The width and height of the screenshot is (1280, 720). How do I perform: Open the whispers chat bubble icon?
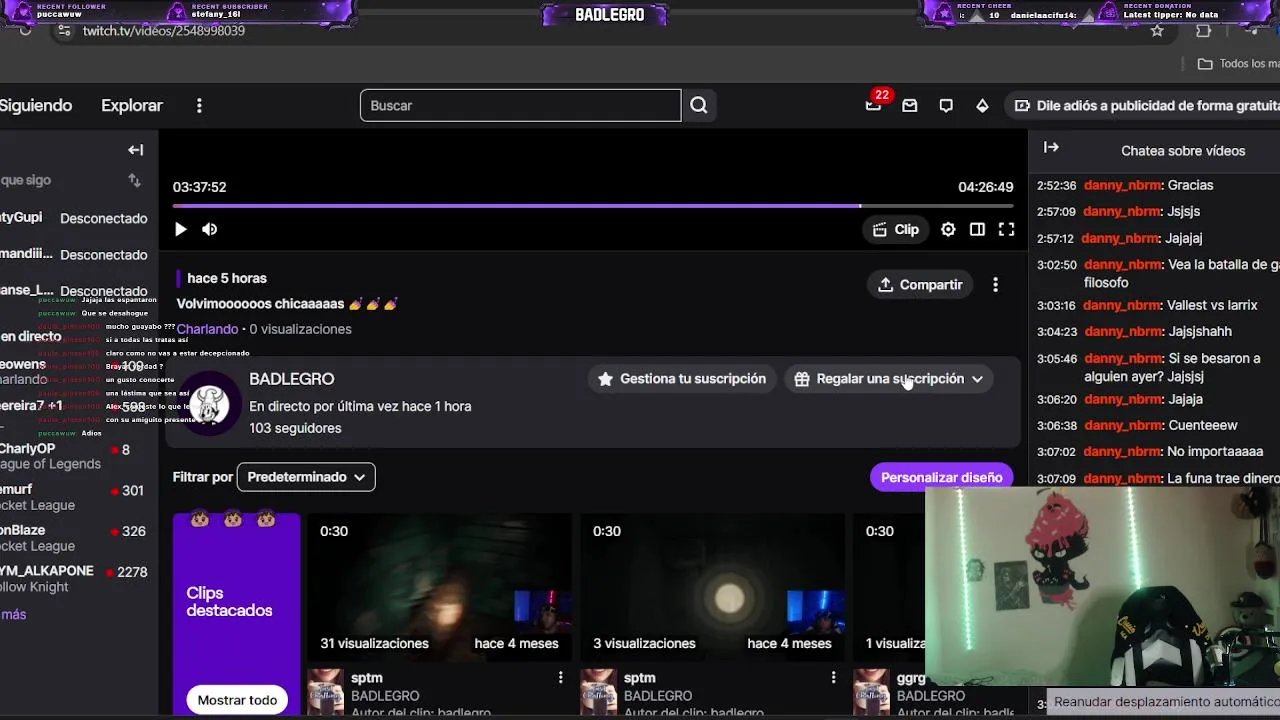pyautogui.click(x=946, y=105)
